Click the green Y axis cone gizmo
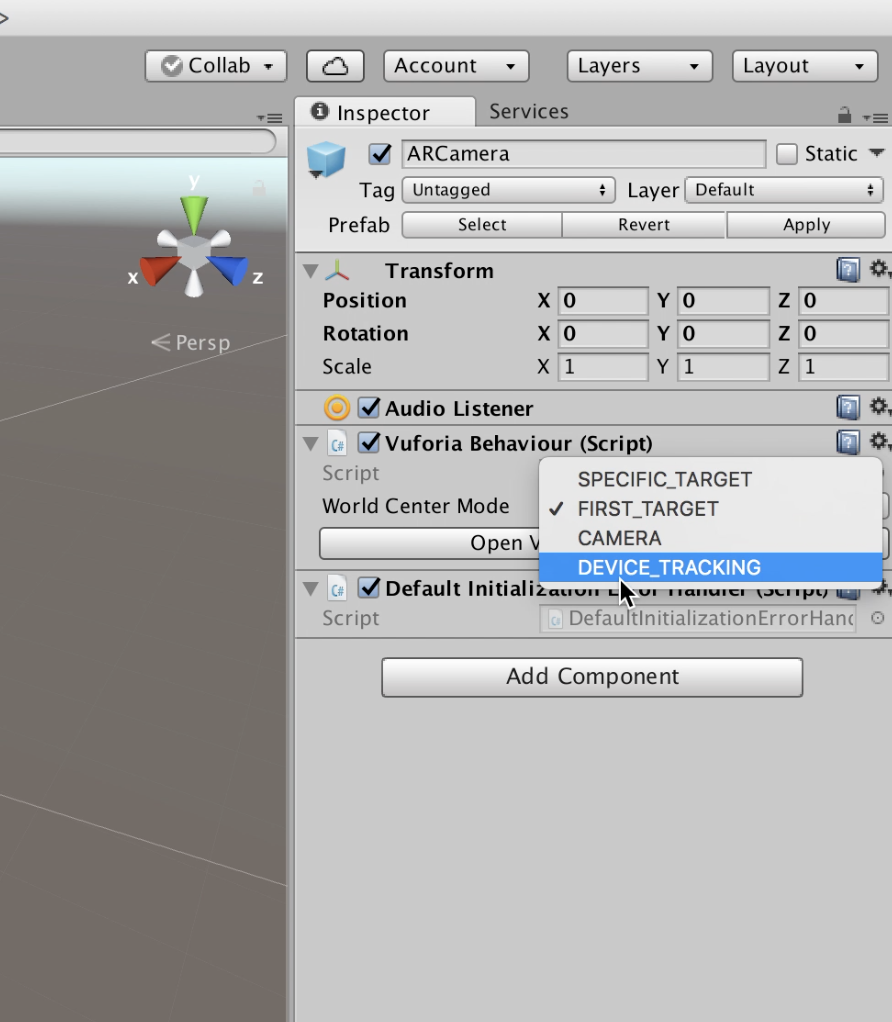 (x=194, y=214)
